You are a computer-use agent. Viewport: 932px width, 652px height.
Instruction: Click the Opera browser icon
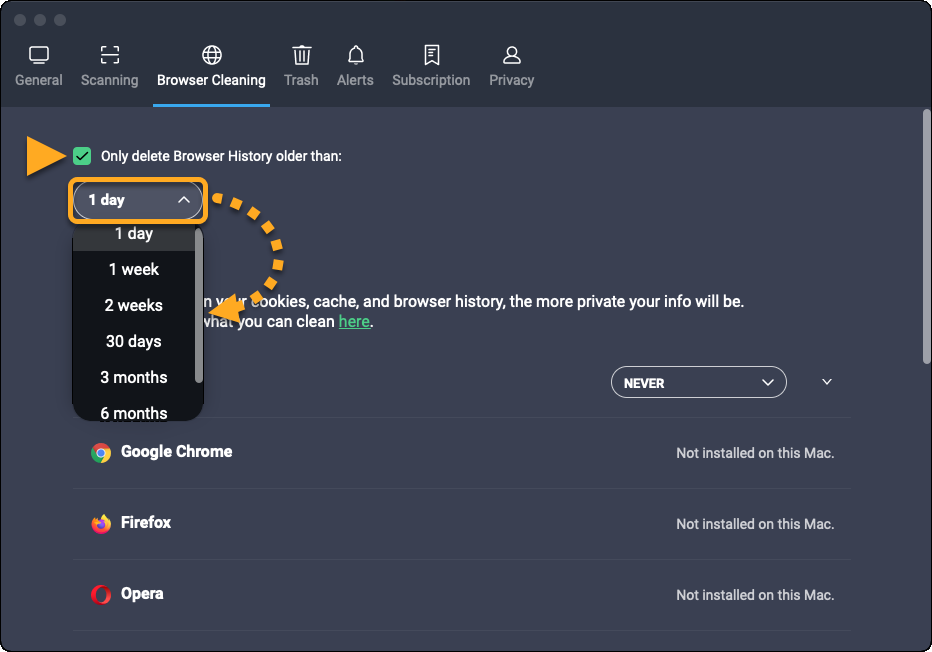tap(101, 595)
